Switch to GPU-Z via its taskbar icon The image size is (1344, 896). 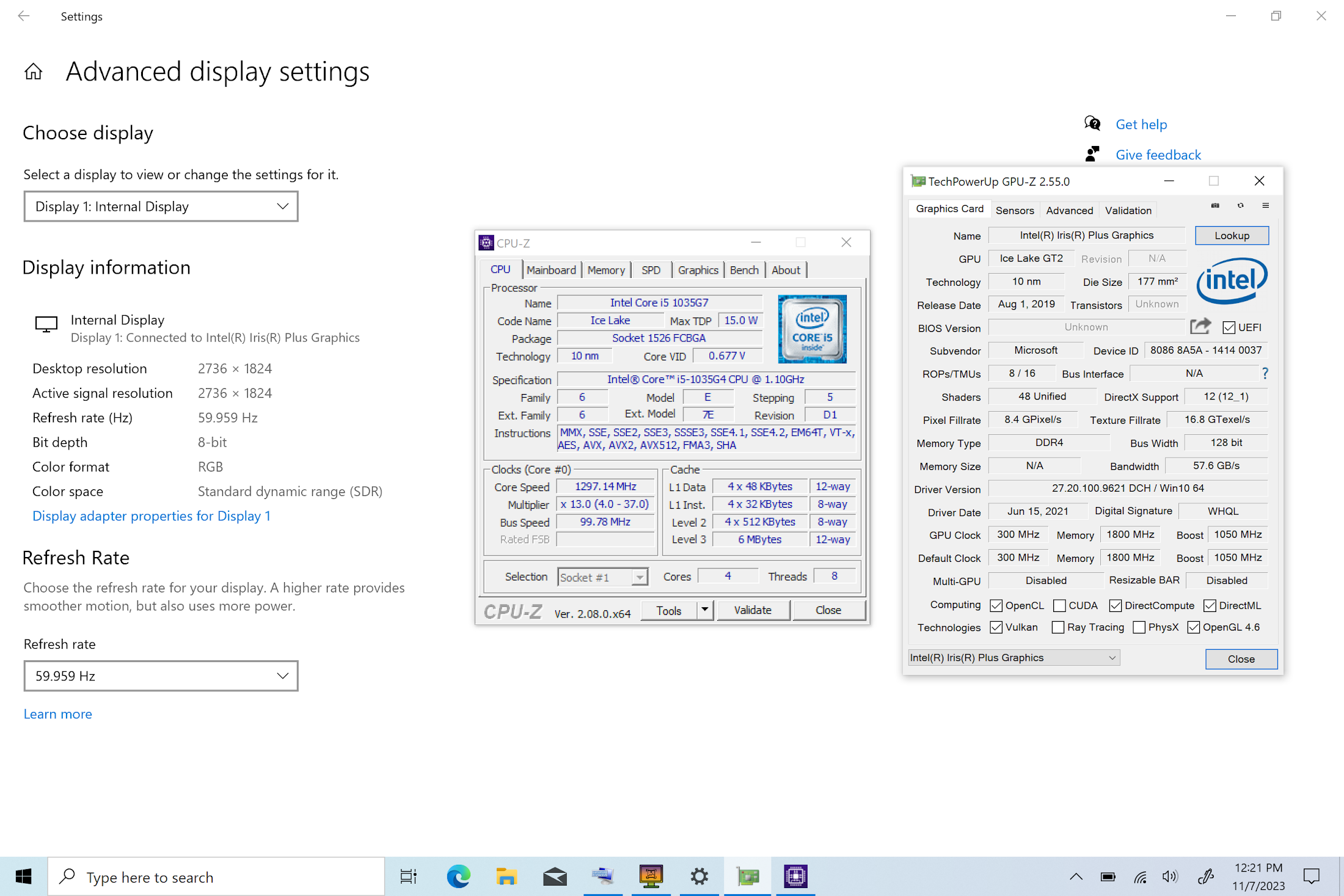pyautogui.click(x=747, y=876)
